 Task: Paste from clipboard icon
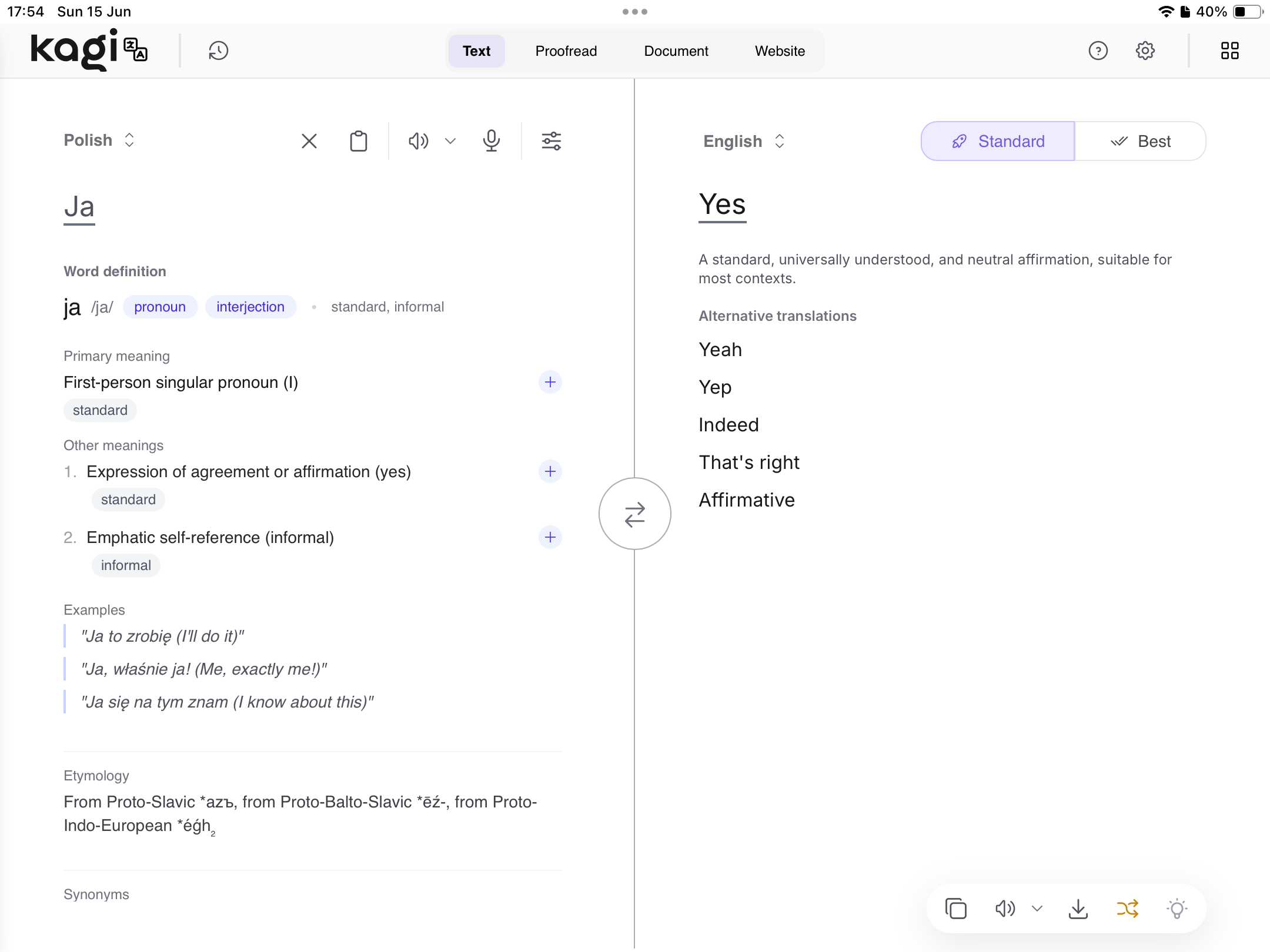[x=359, y=141]
